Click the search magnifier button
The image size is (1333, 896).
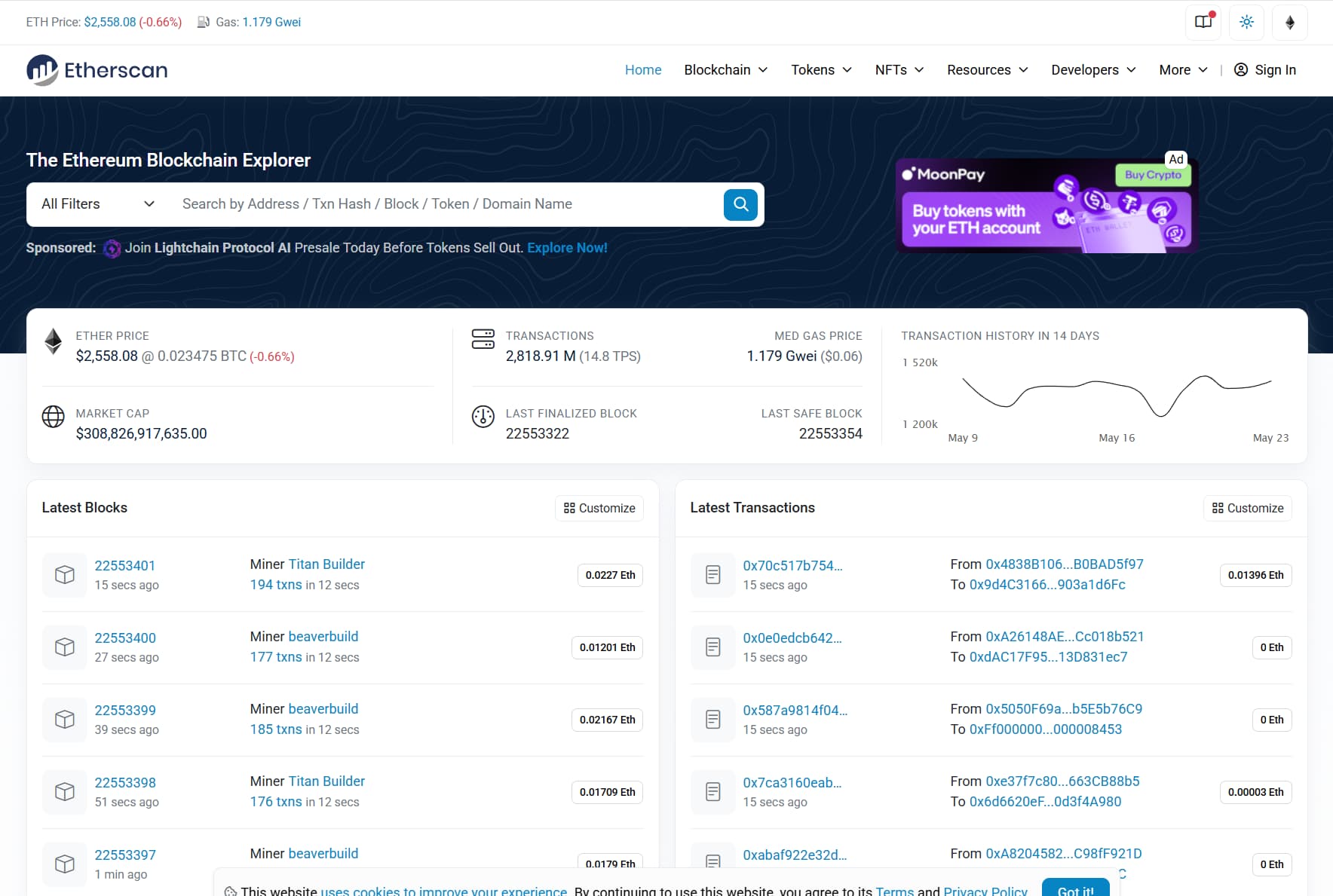(740, 204)
